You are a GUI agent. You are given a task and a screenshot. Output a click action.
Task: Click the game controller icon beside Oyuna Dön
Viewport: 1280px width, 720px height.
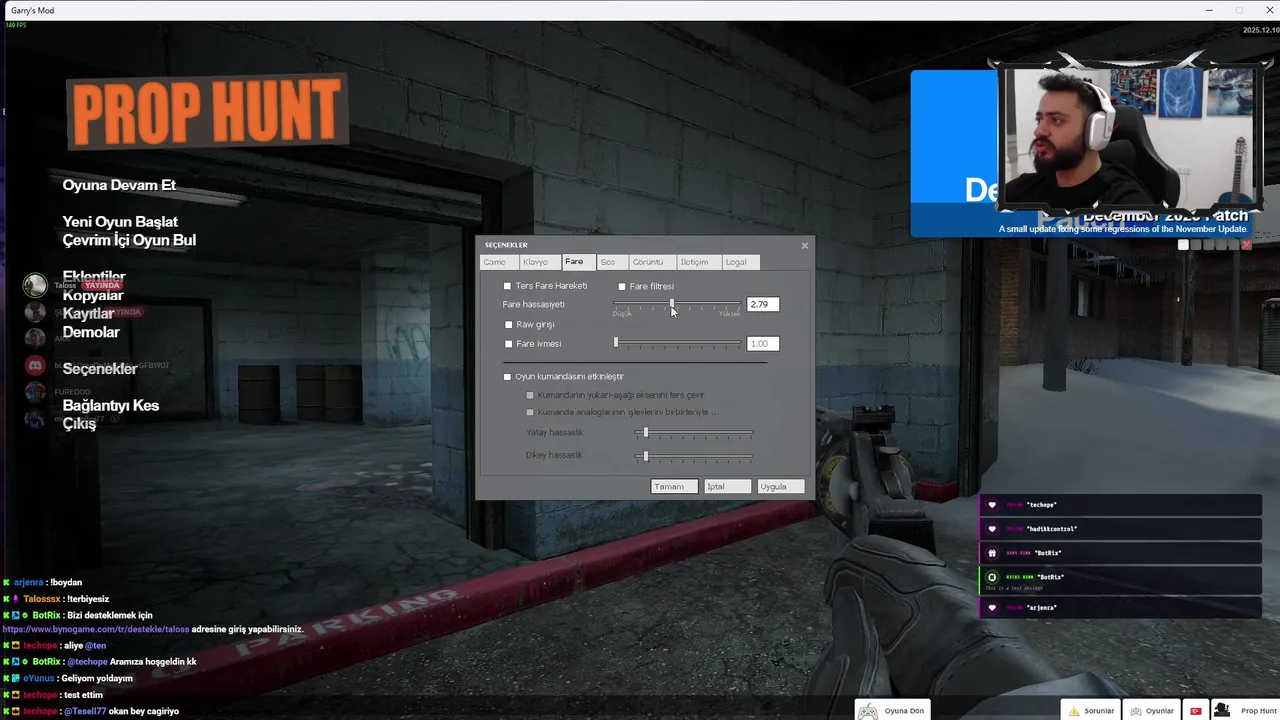[868, 711]
